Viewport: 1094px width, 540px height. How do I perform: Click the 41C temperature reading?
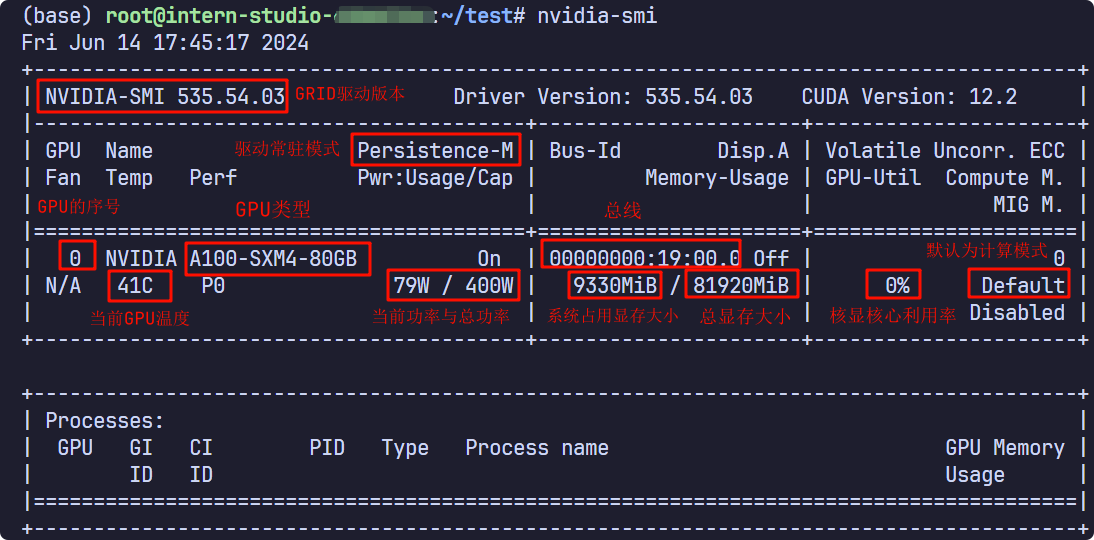tap(140, 285)
